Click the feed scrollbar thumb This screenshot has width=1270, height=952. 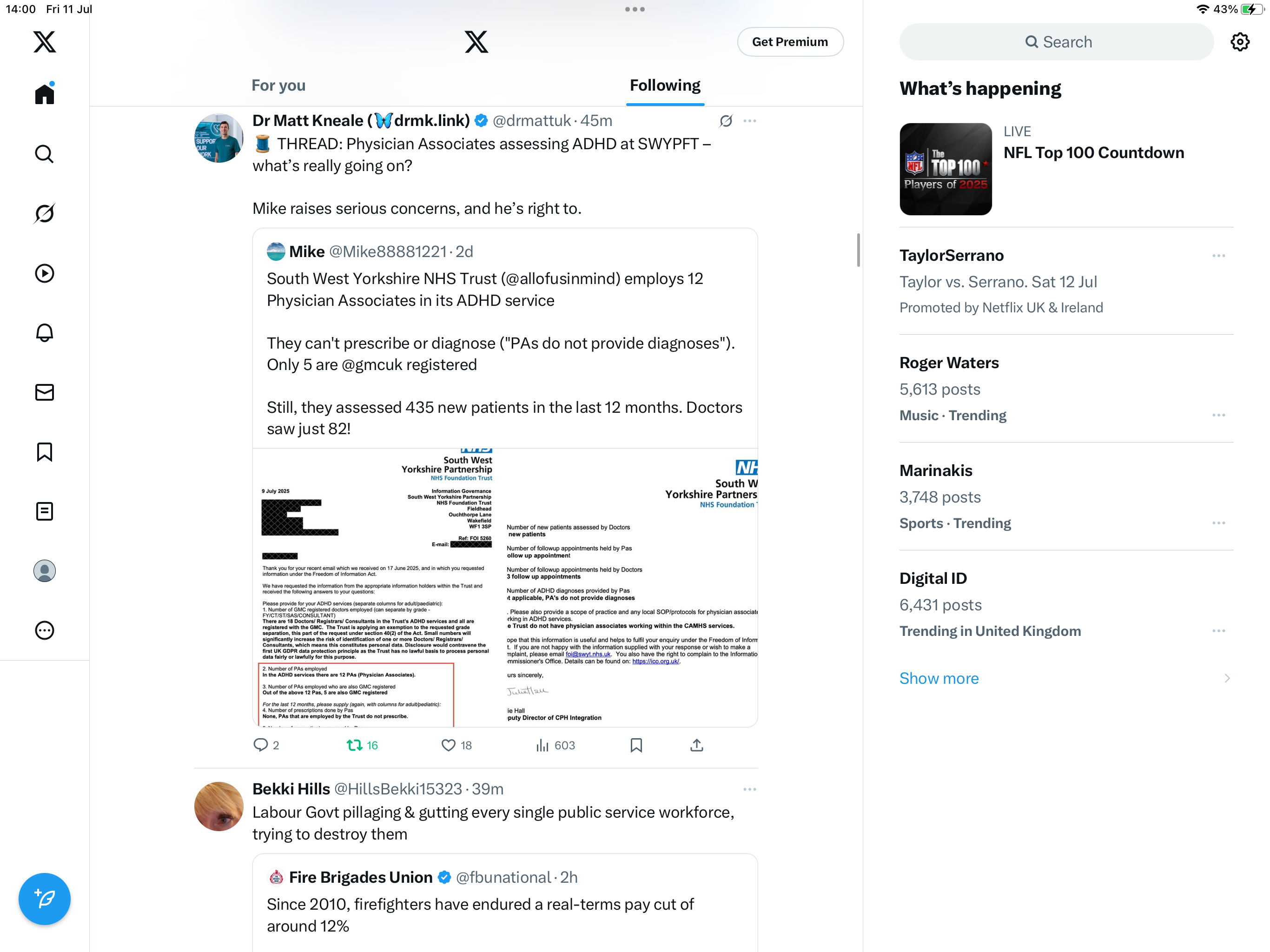(x=858, y=250)
